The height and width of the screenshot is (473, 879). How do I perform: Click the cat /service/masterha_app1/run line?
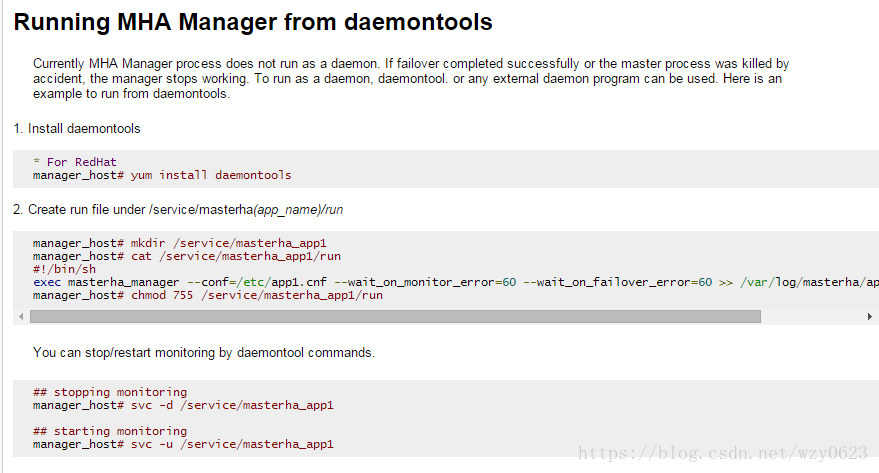(187, 256)
